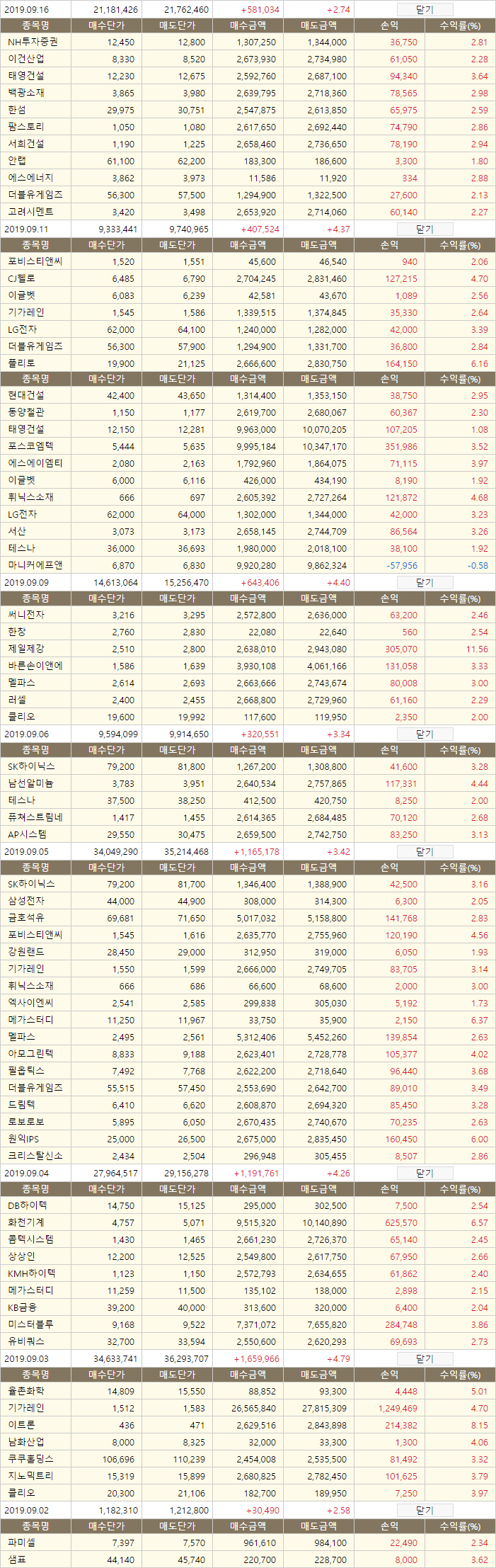This screenshot has height=1568, width=496.
Task: Click 닫기 for the 2019.09.02 section
Action: [x=425, y=1511]
